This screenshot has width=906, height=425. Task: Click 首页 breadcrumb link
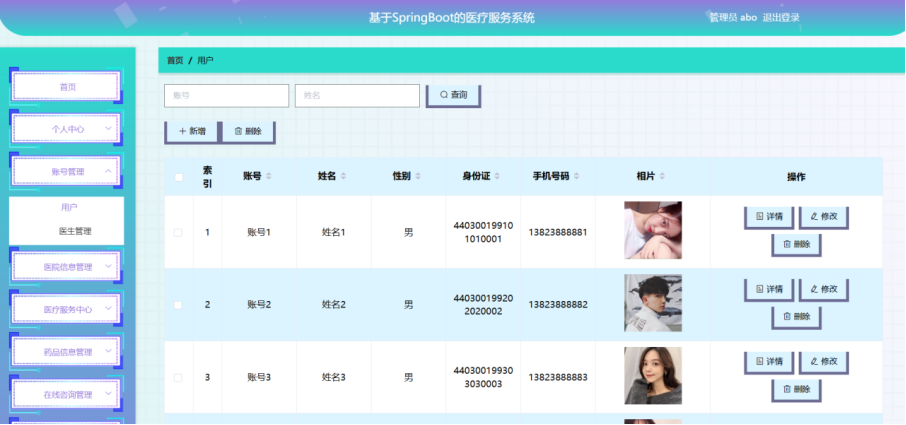point(175,60)
